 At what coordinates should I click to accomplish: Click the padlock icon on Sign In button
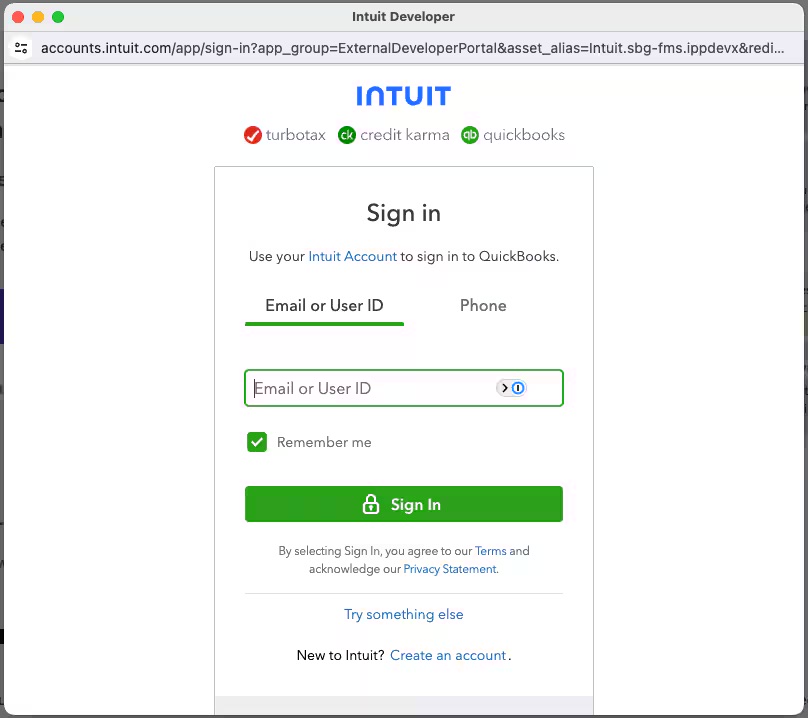click(371, 505)
